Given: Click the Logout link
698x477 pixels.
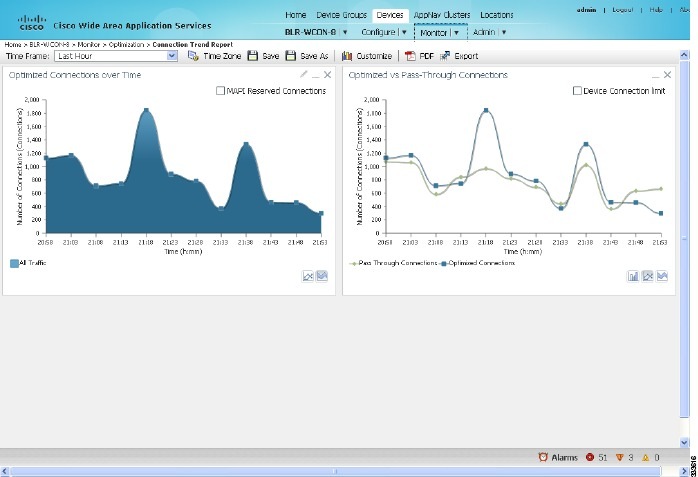Looking at the screenshot, I should (623, 9).
